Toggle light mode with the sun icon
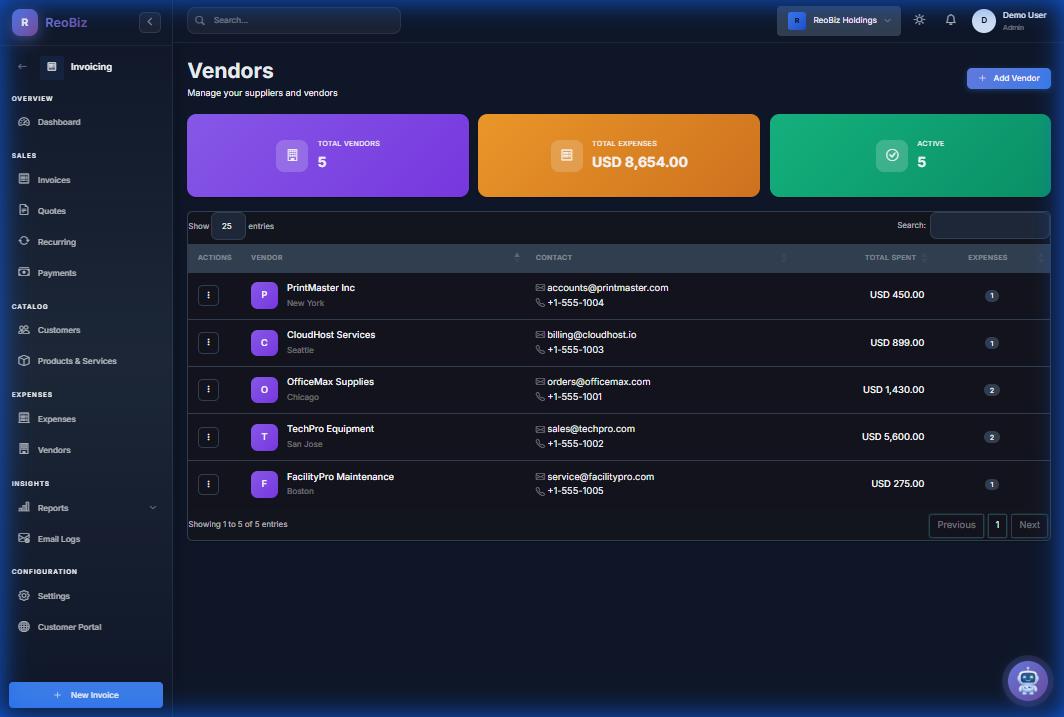Viewport: 1064px width, 717px height. [919, 19]
